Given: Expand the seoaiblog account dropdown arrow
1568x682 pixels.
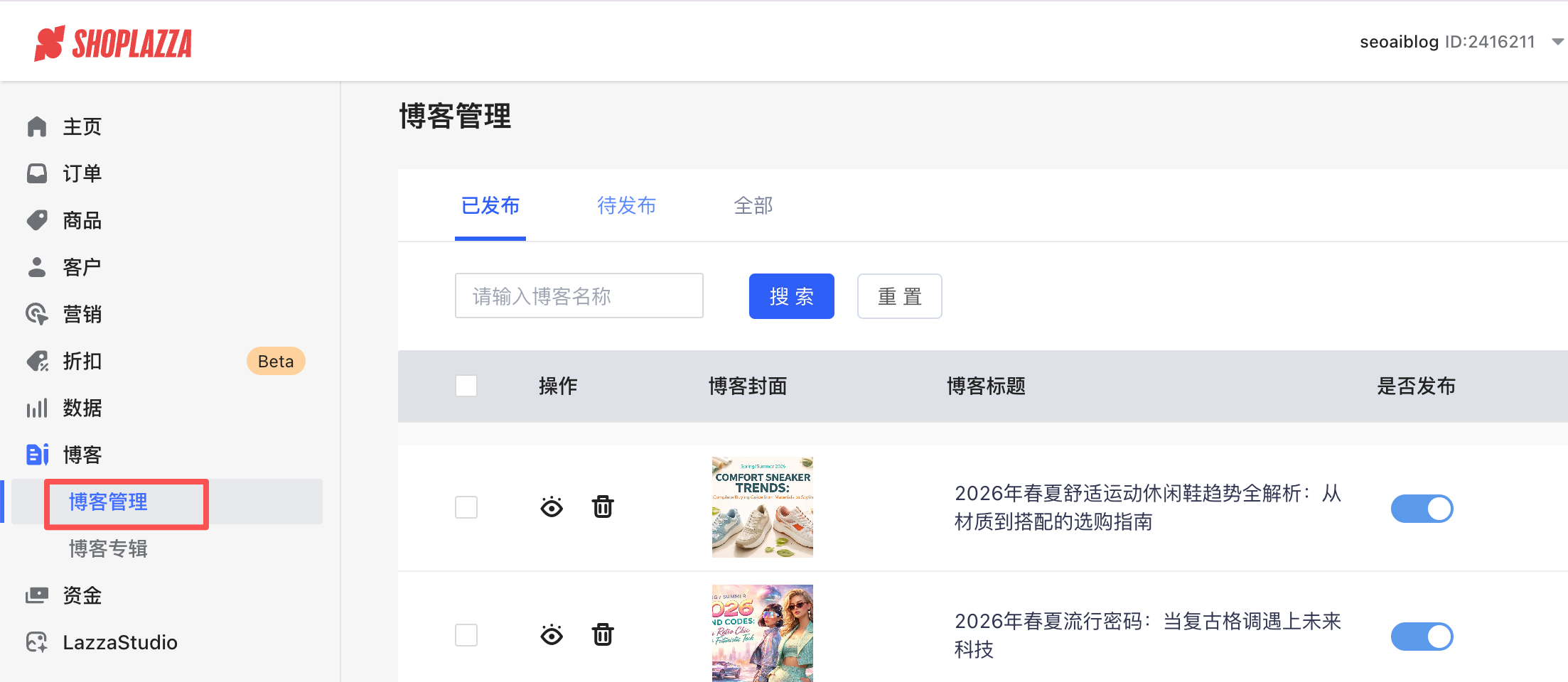Looking at the screenshot, I should (x=1557, y=42).
